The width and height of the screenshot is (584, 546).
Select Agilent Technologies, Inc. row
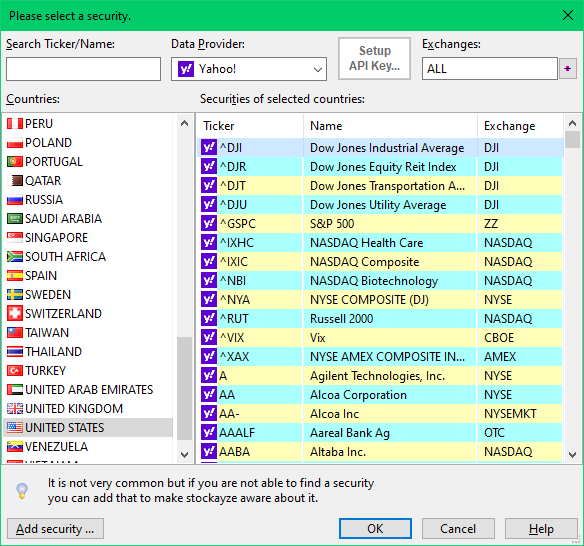point(380,376)
